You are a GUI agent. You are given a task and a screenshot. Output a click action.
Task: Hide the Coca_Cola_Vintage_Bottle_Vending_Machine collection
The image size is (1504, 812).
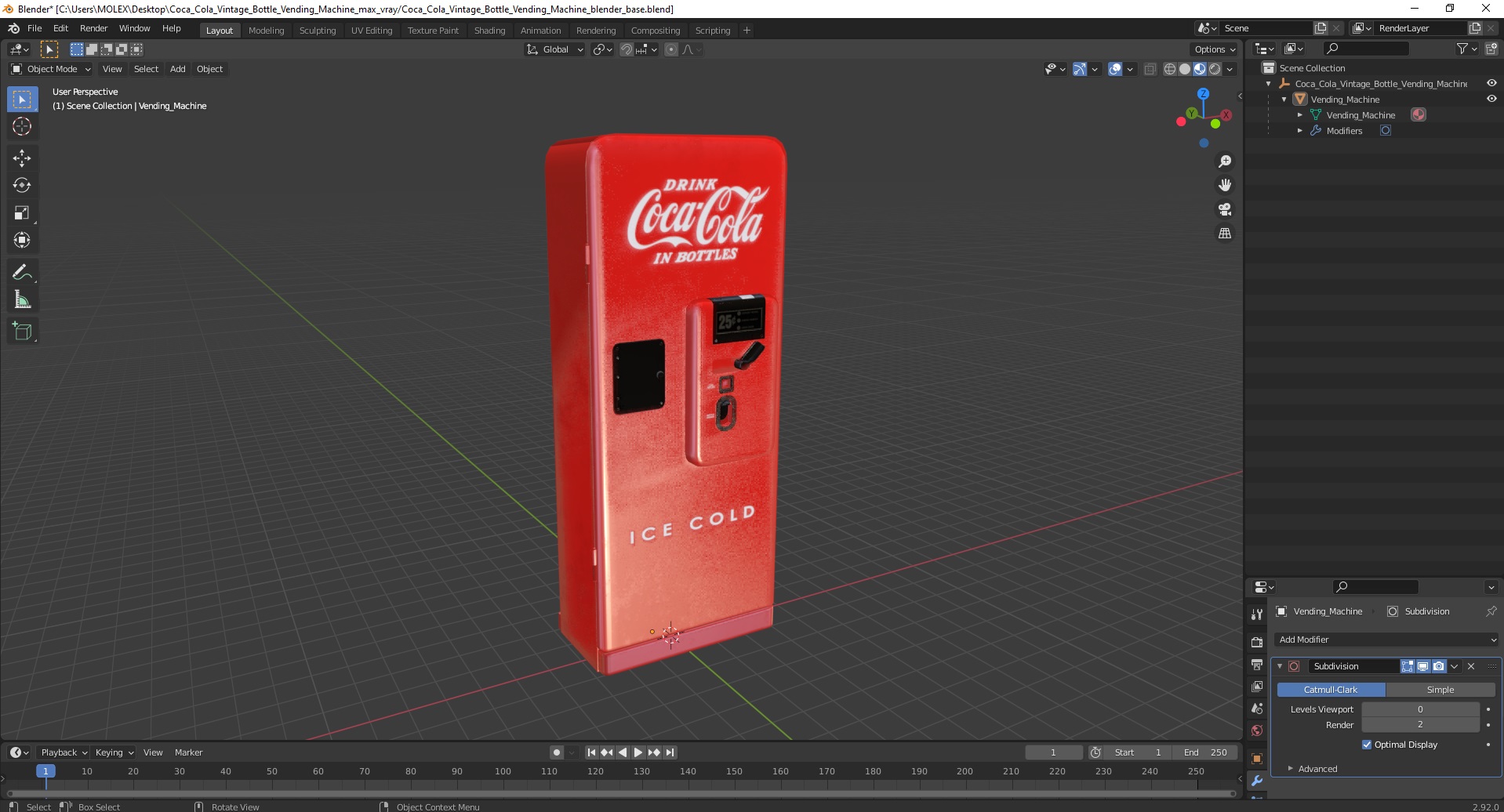pos(1491,84)
